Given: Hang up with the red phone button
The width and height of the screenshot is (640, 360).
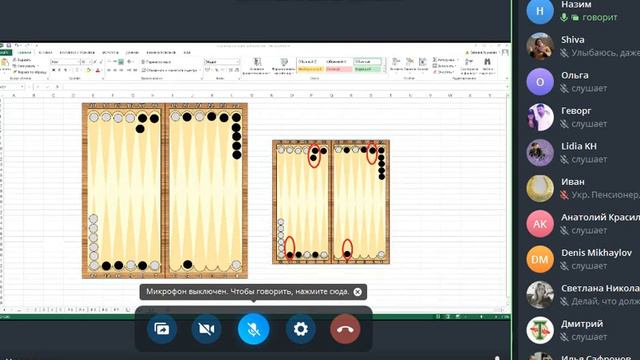Looking at the screenshot, I should (345, 329).
